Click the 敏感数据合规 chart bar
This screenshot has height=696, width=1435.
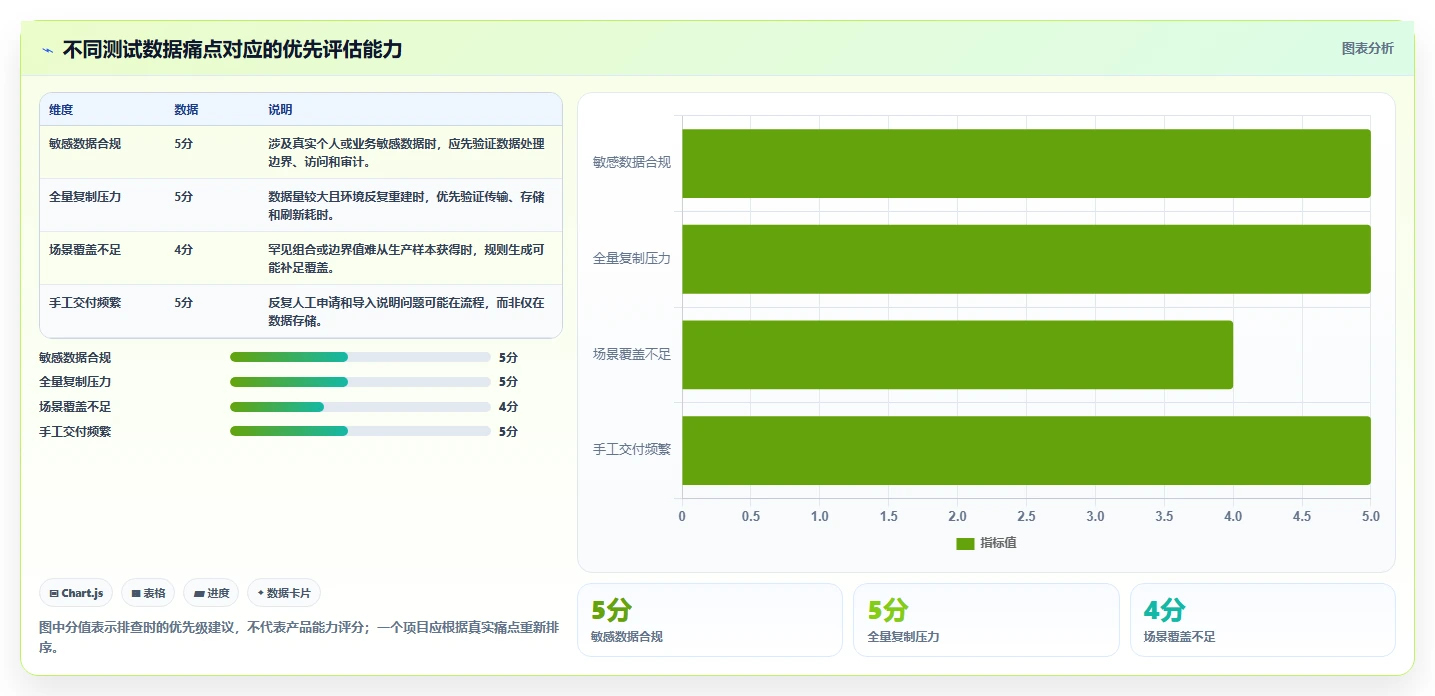click(x=1026, y=163)
